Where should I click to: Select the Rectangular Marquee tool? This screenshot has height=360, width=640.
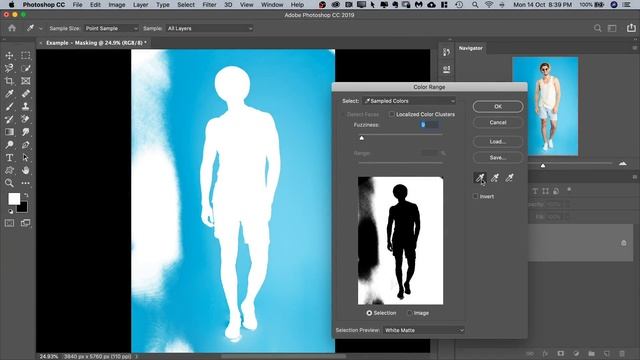[x=25, y=56]
